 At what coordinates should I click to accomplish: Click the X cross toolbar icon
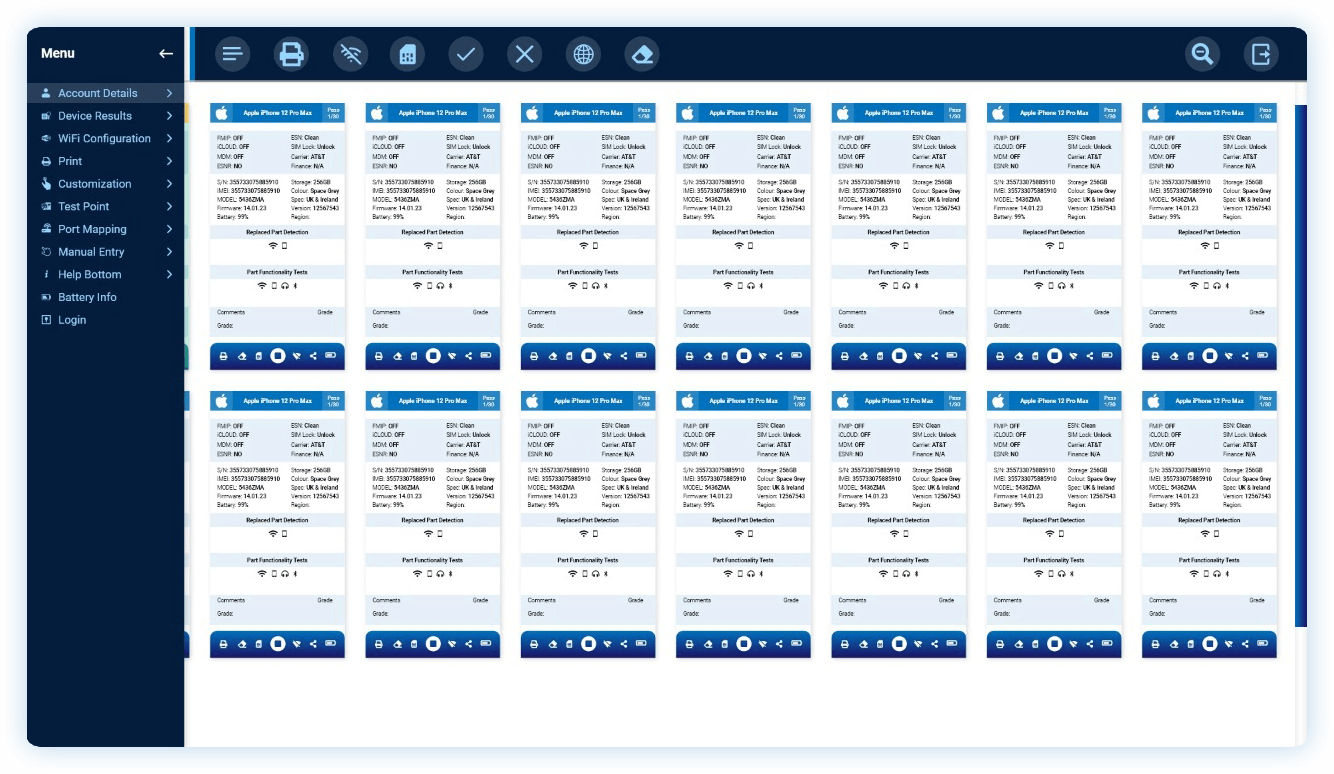[525, 54]
